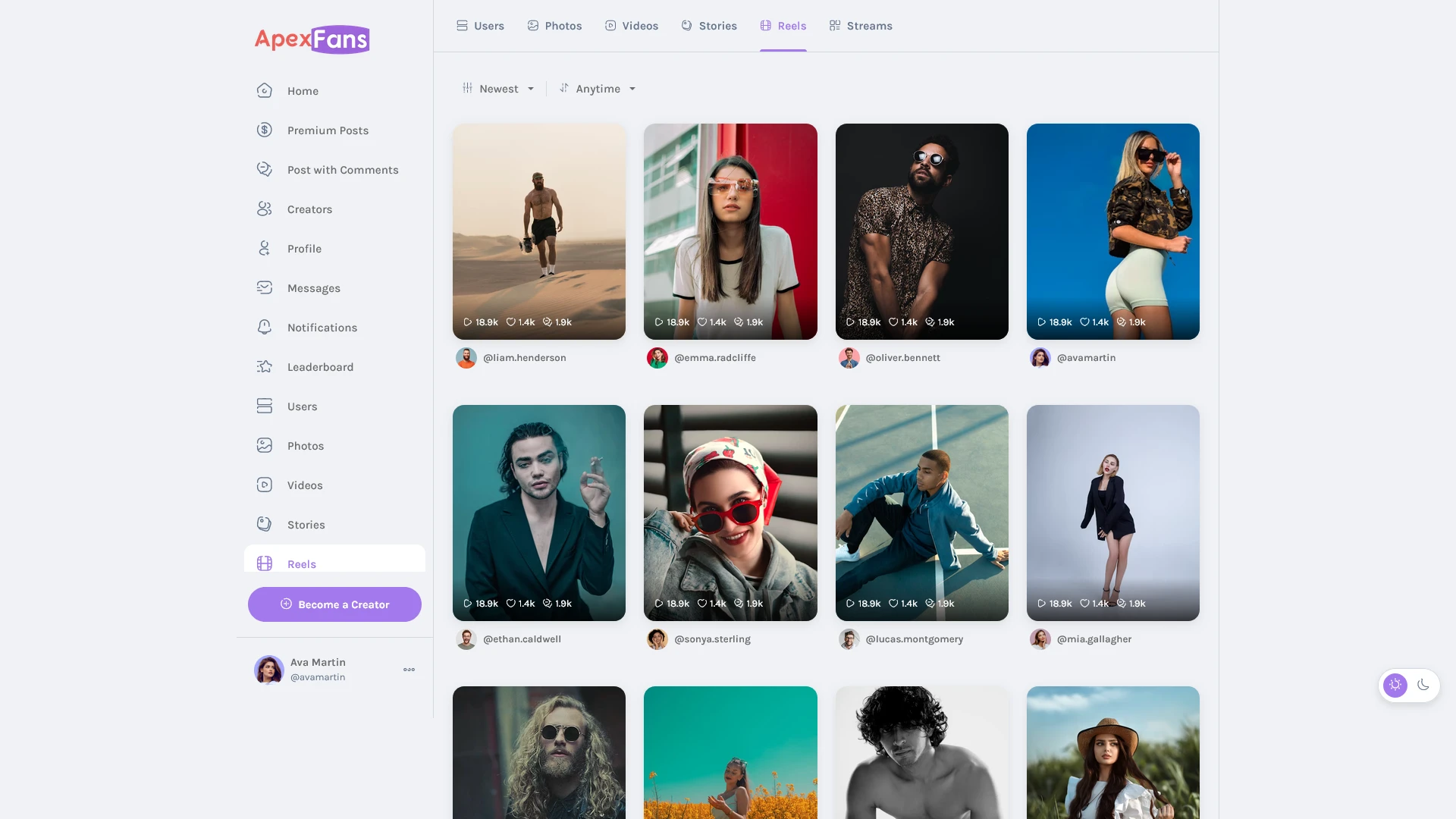Click the Profile sidebar icon
The width and height of the screenshot is (1456, 819).
pos(264,249)
